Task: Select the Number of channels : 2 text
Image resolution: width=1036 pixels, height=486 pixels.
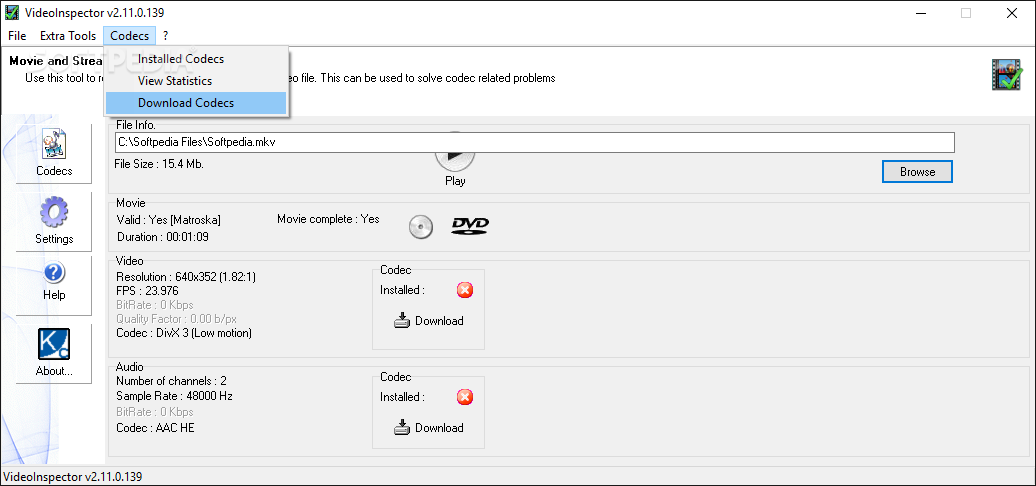Action: 171,381
